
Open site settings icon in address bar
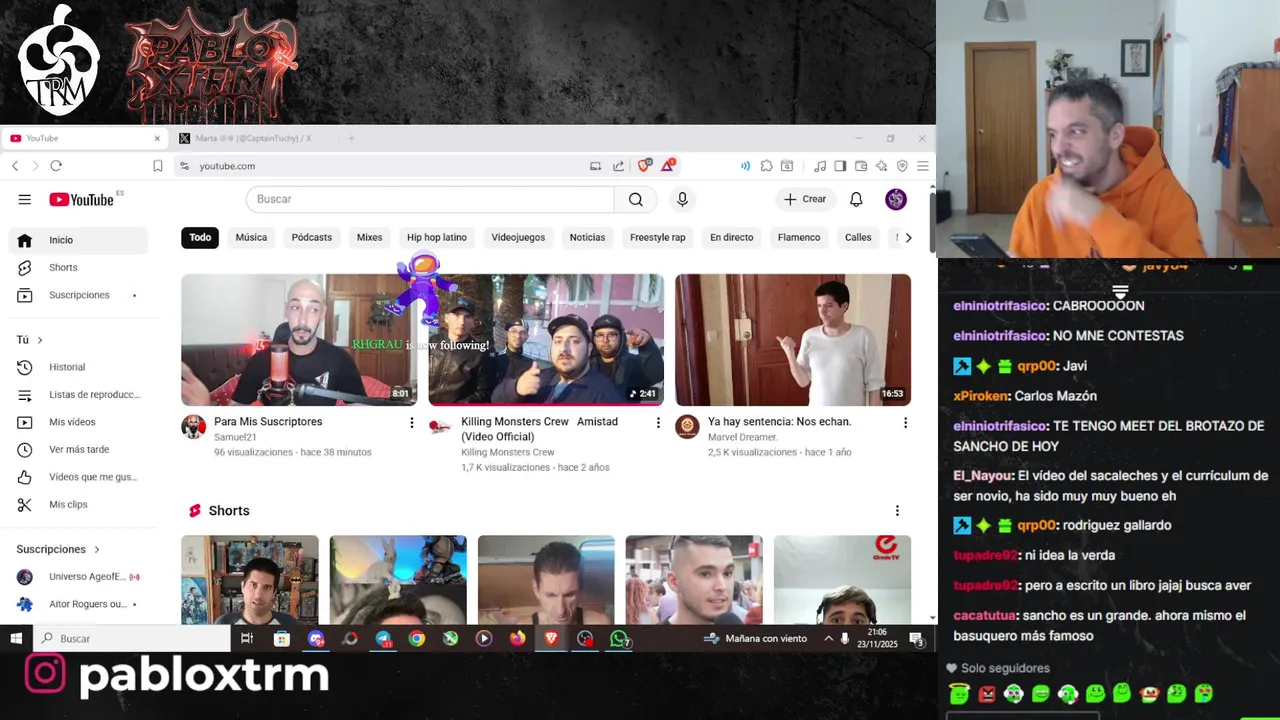pos(184,166)
